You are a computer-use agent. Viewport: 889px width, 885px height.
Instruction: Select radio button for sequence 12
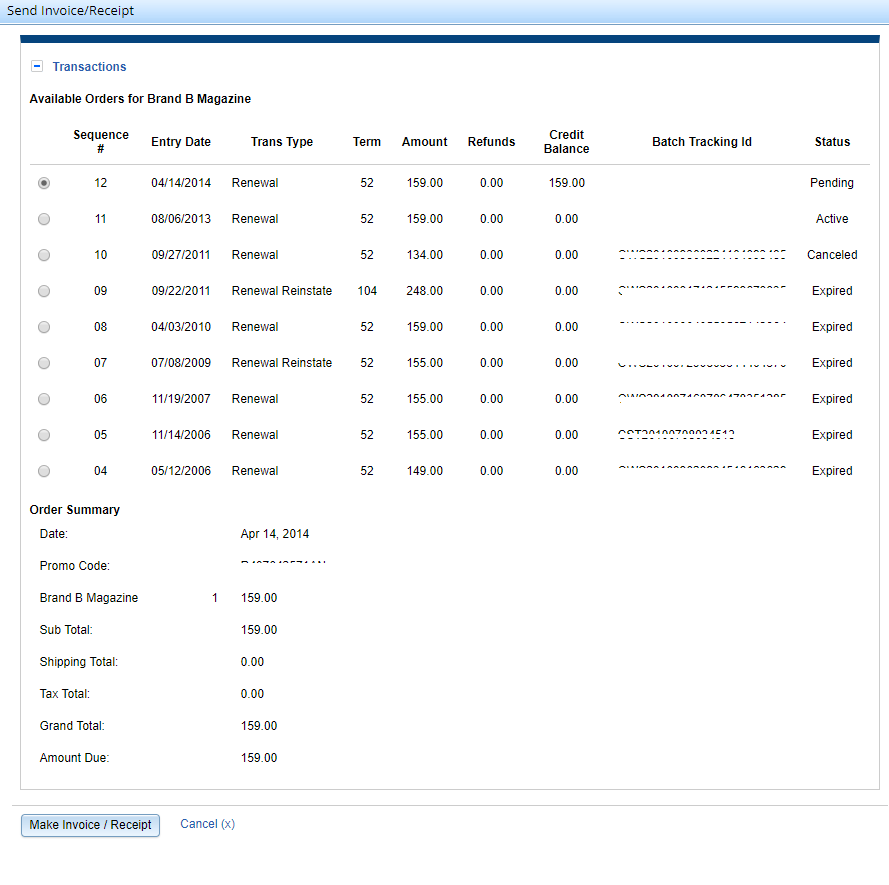pos(43,183)
